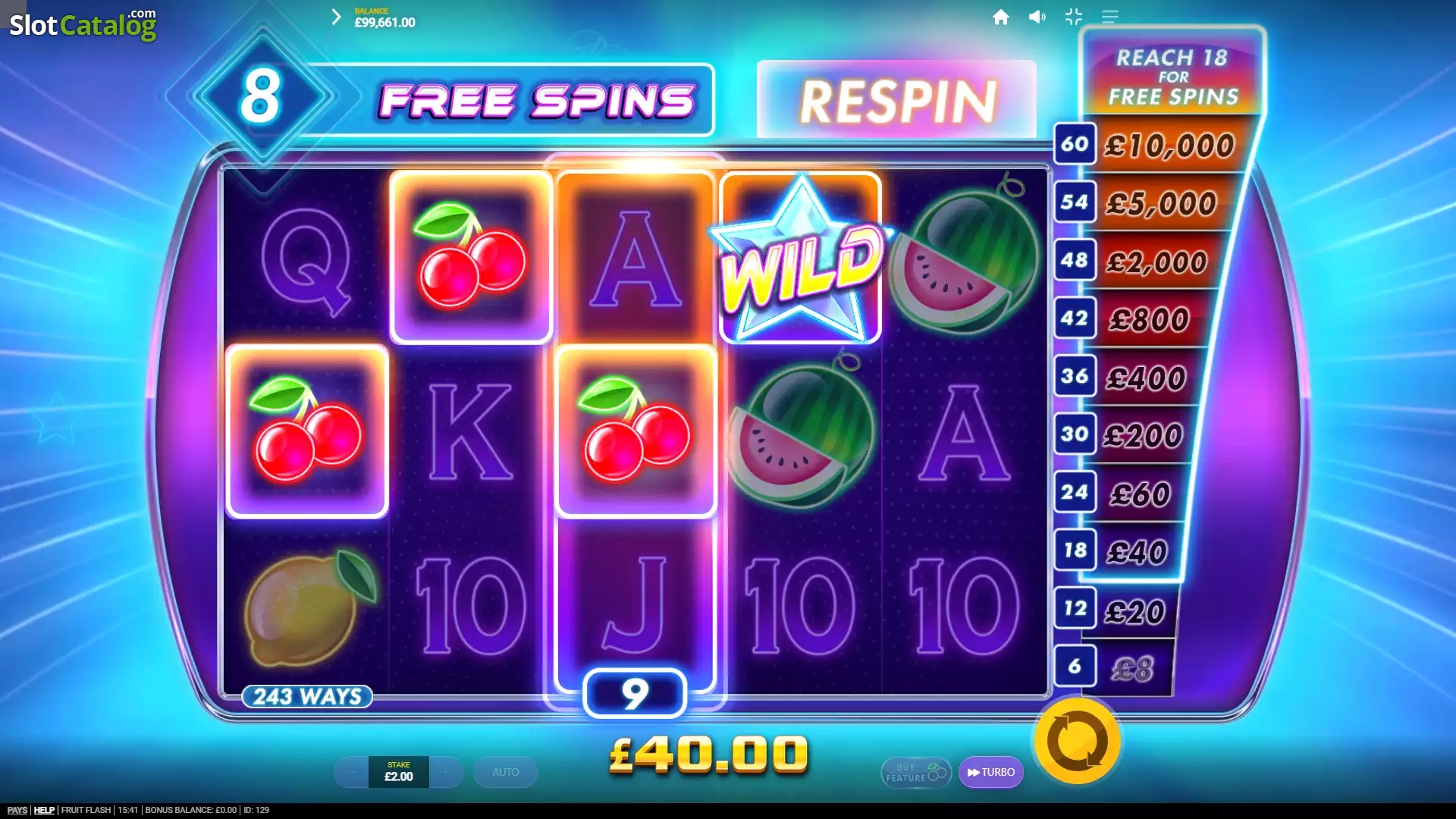Click the cherries symbol on reel two
The height and width of the screenshot is (819, 1456).
pyautogui.click(x=471, y=256)
